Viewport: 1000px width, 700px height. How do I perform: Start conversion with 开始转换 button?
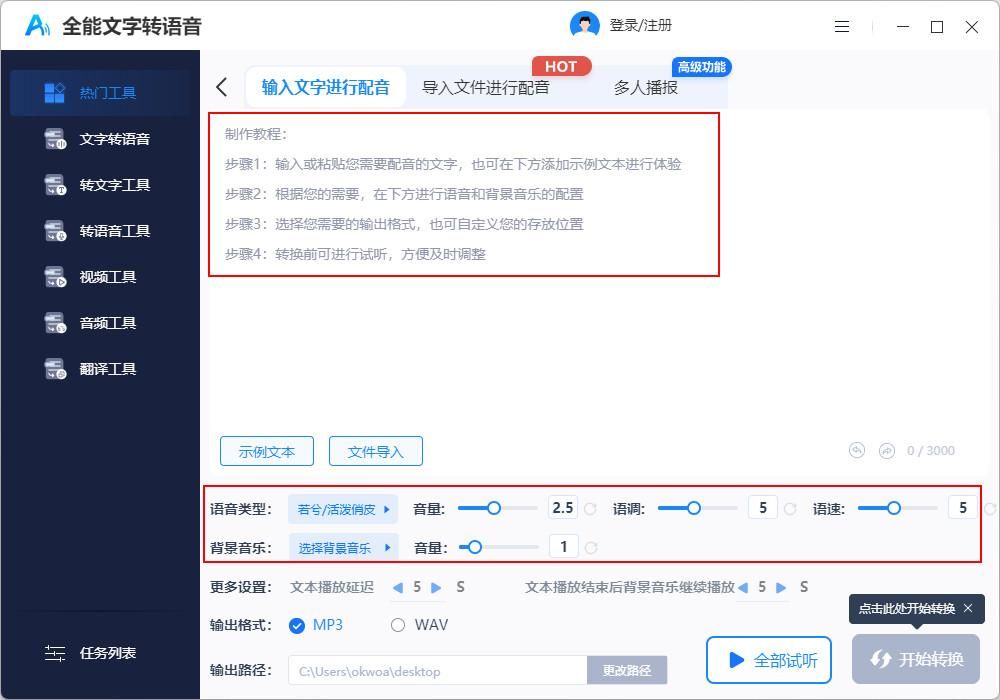916,659
